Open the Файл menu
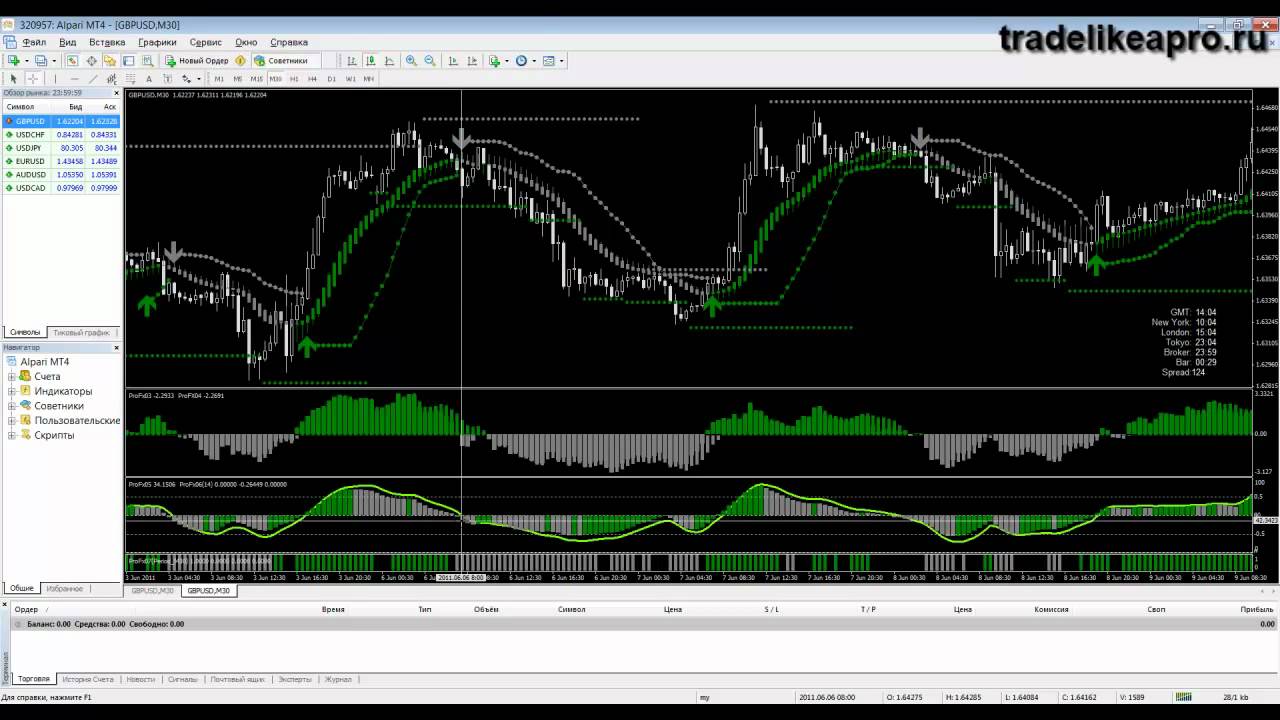Viewport: 1280px width, 720px height. [34, 42]
